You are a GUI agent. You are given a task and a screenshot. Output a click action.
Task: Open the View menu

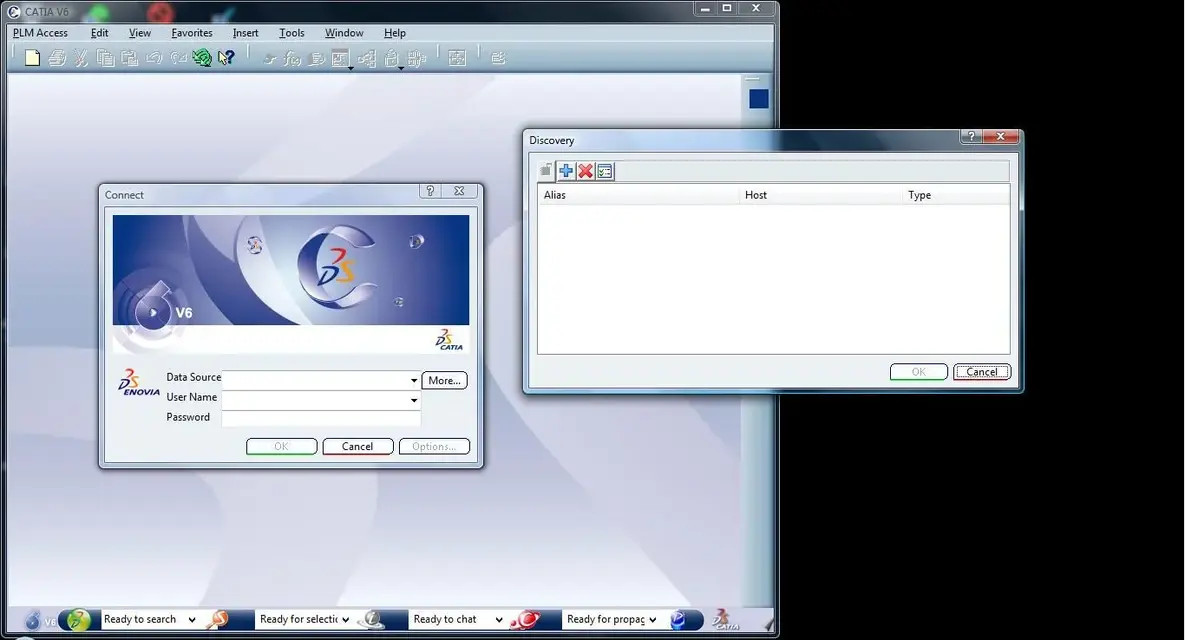point(140,33)
